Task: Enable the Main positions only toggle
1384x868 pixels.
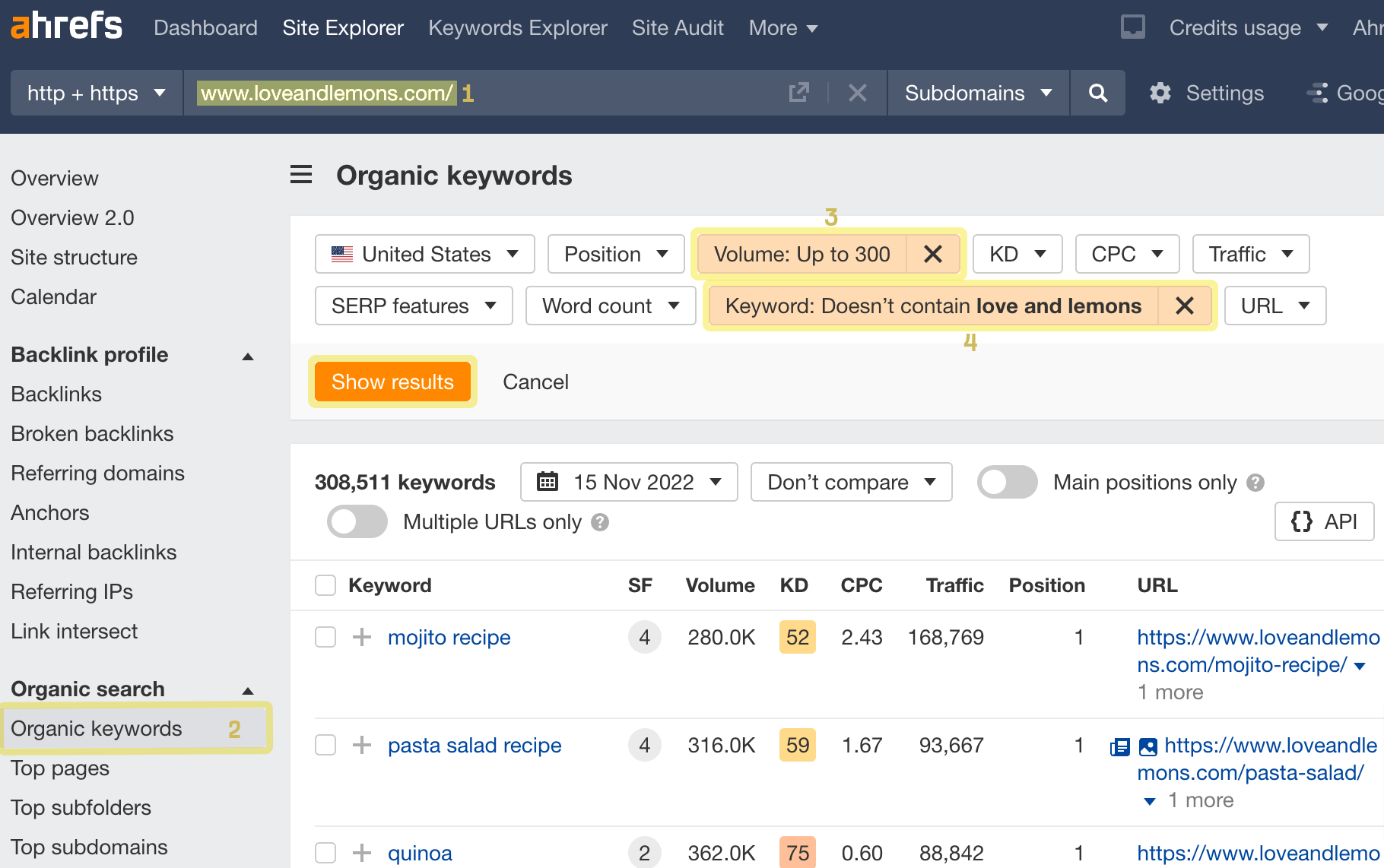Action: click(x=1007, y=482)
